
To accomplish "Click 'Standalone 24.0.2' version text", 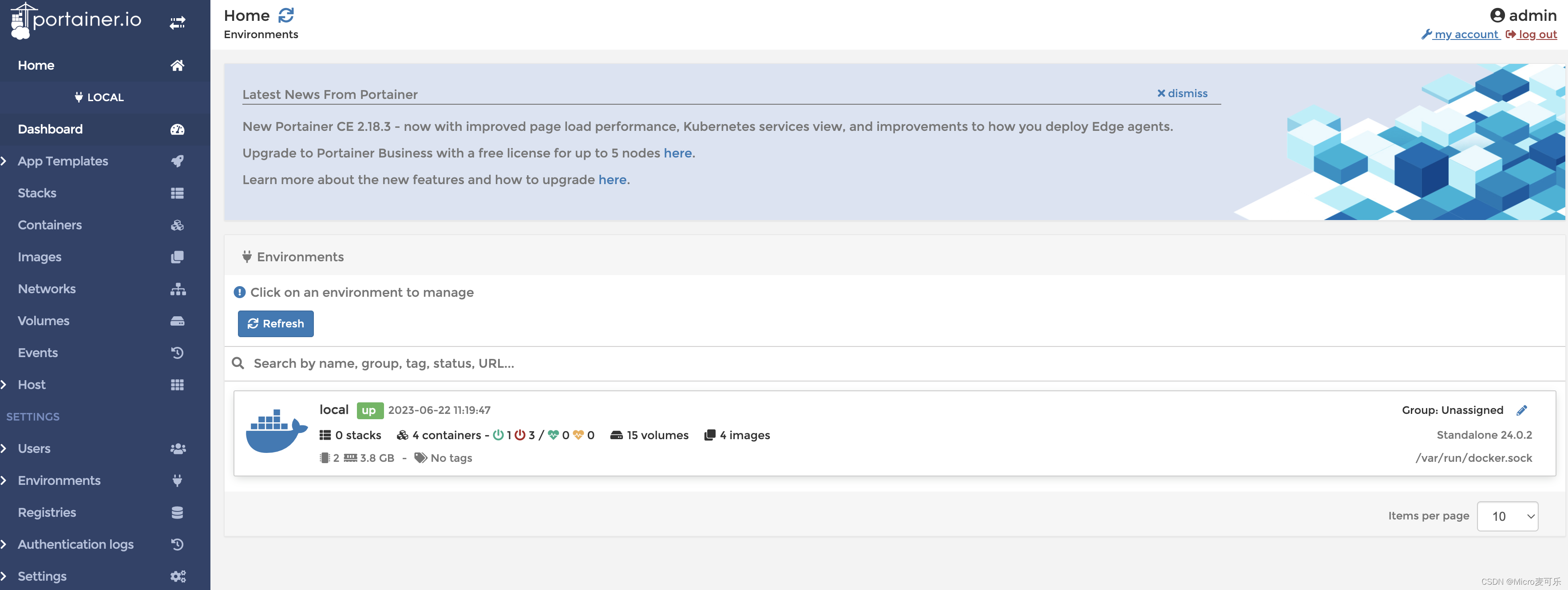I will 1484,435.
